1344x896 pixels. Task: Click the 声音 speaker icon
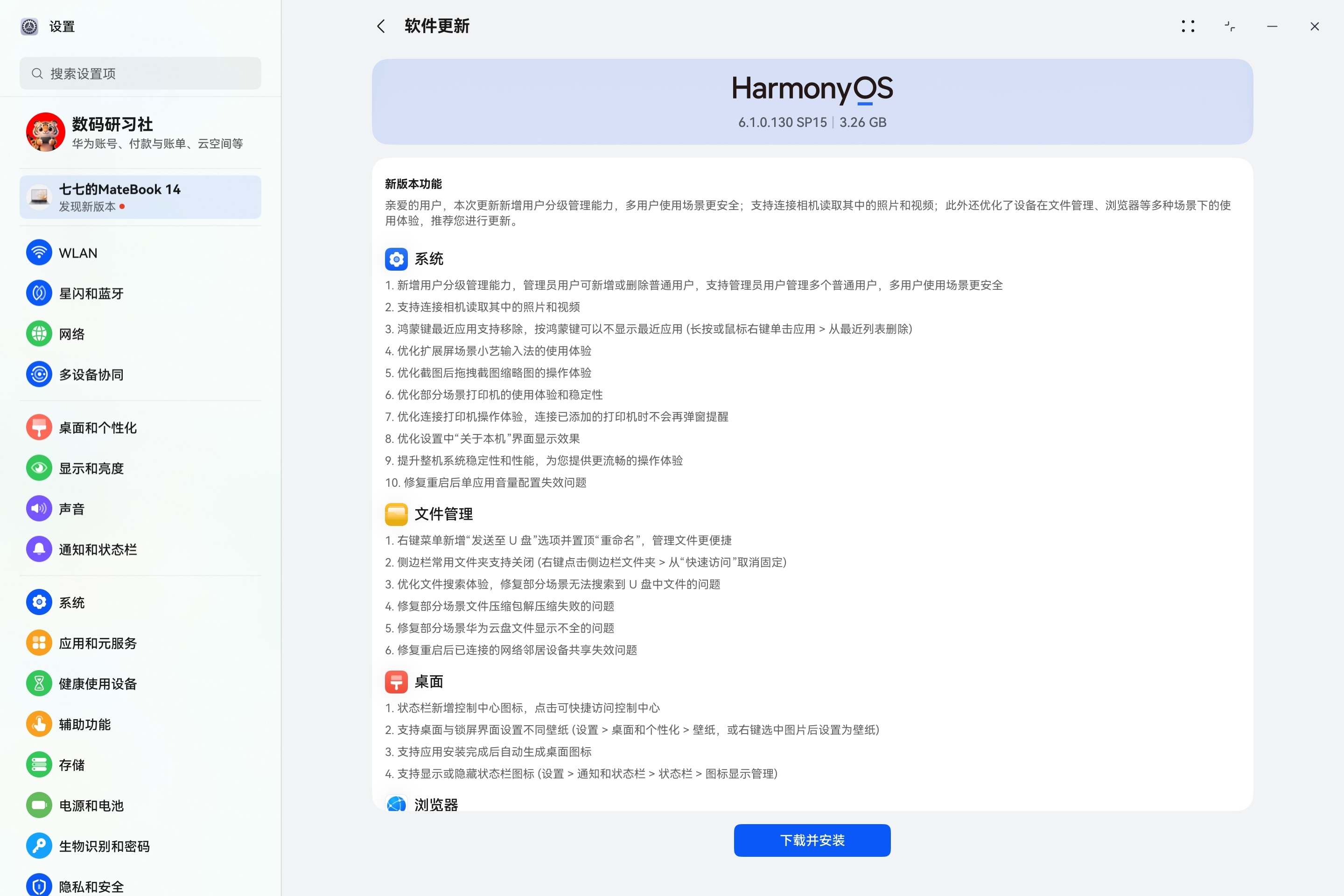(39, 509)
